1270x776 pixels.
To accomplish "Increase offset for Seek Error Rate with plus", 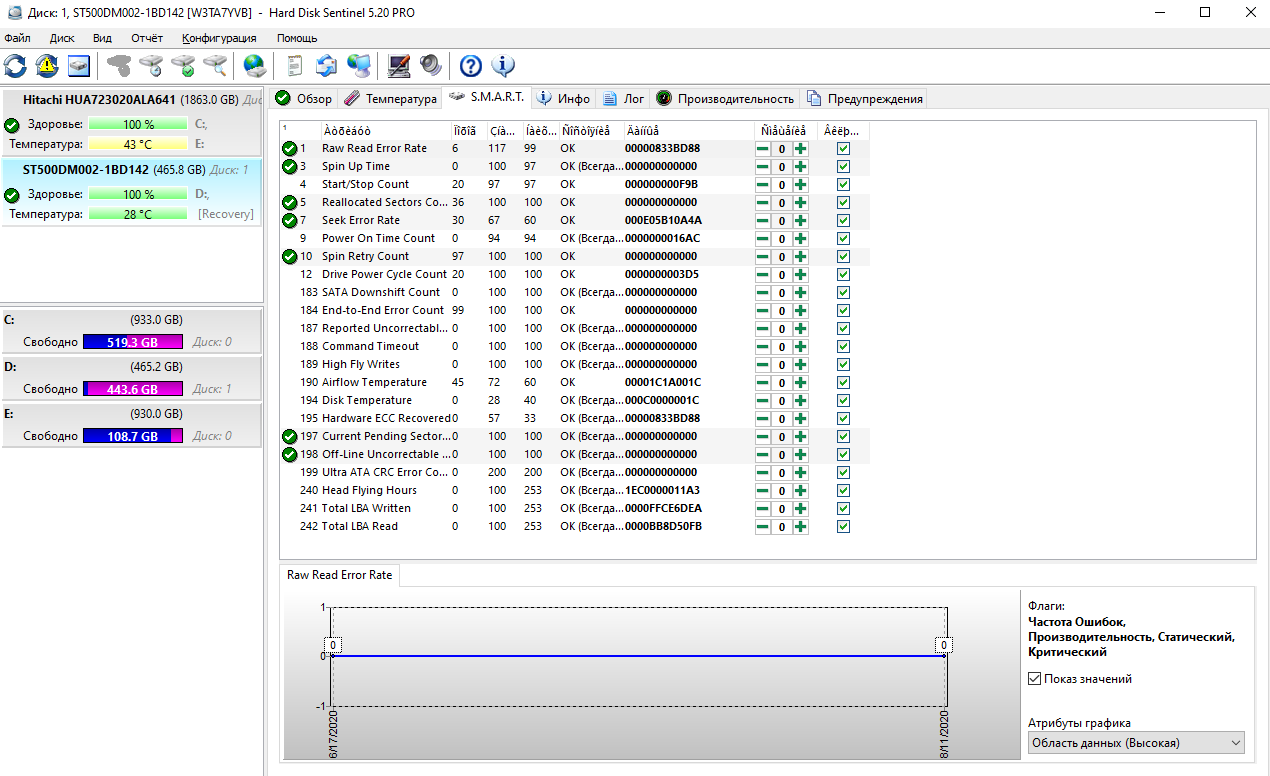I will point(800,220).
